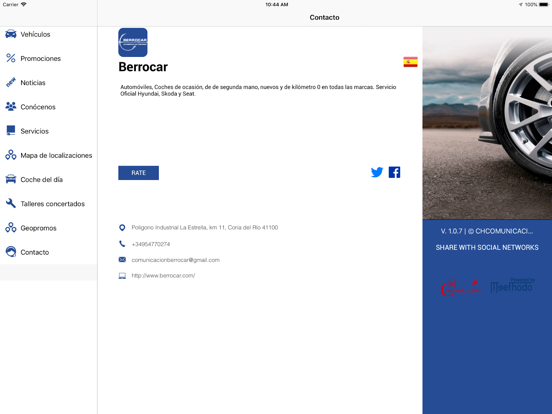Tap the V. 1.0.7 copyright text

pos(487,231)
